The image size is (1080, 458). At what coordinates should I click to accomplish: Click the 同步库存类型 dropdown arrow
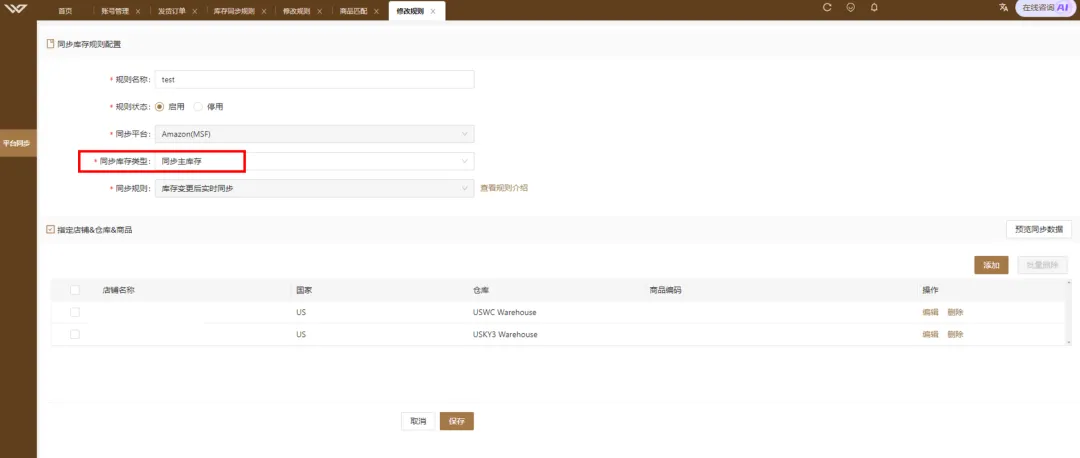point(464,161)
